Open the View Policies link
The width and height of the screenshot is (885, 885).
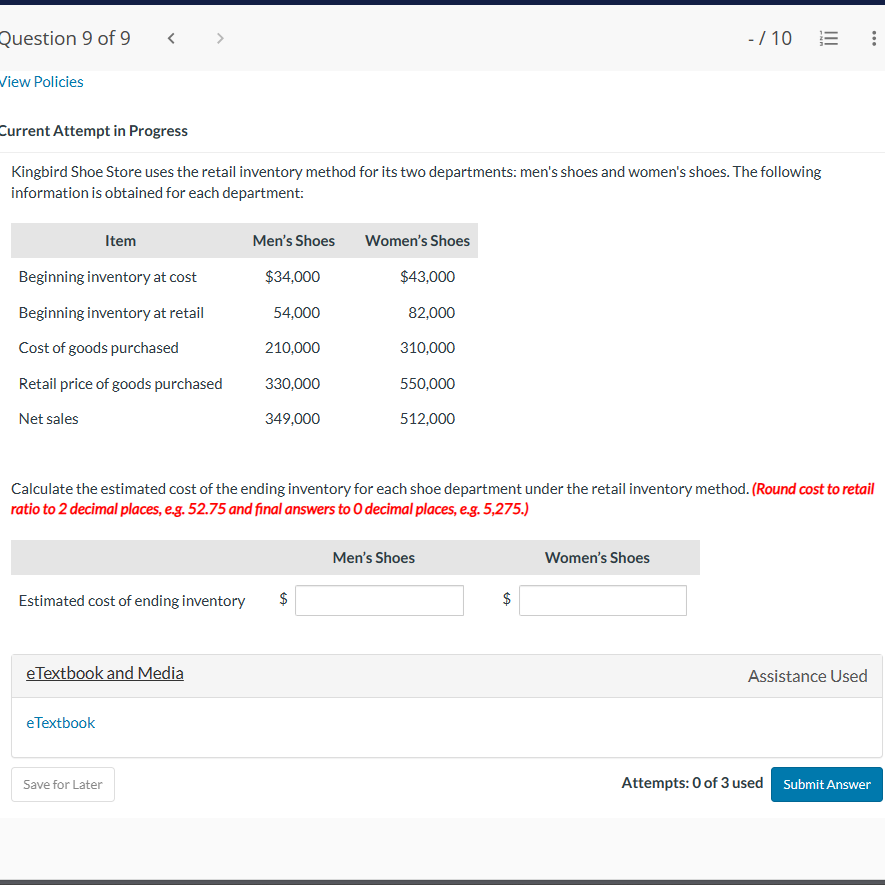41,82
